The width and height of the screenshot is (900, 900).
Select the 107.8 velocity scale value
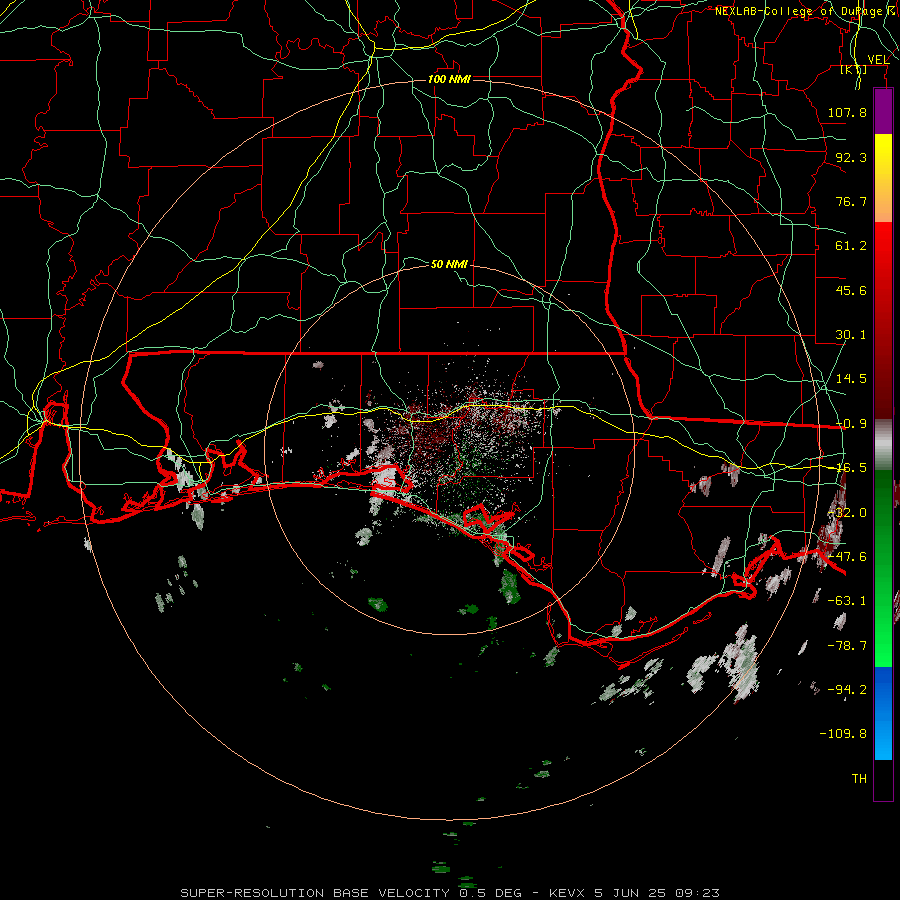coord(847,112)
